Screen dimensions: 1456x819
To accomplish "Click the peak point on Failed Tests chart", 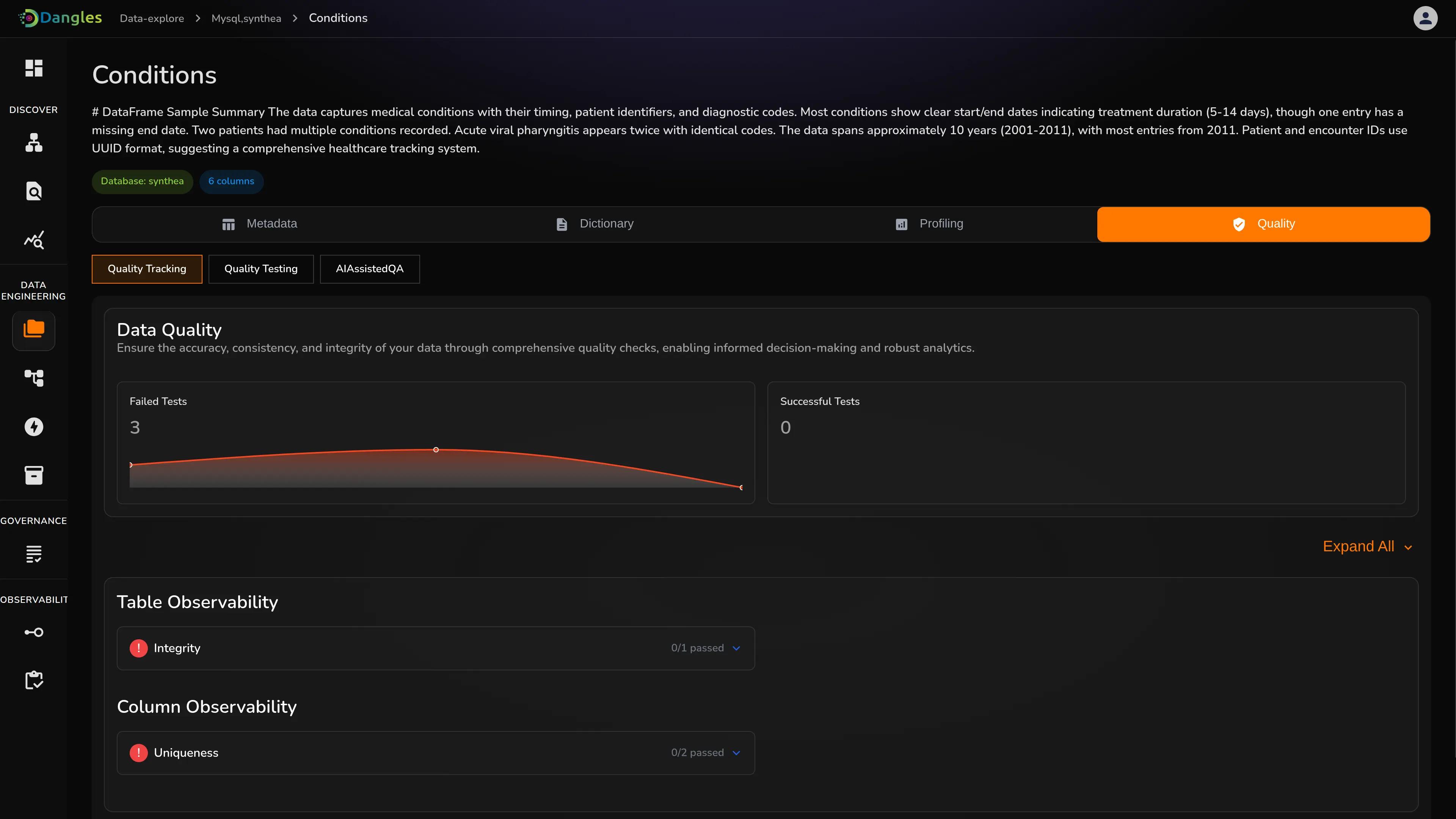I will 436,450.
